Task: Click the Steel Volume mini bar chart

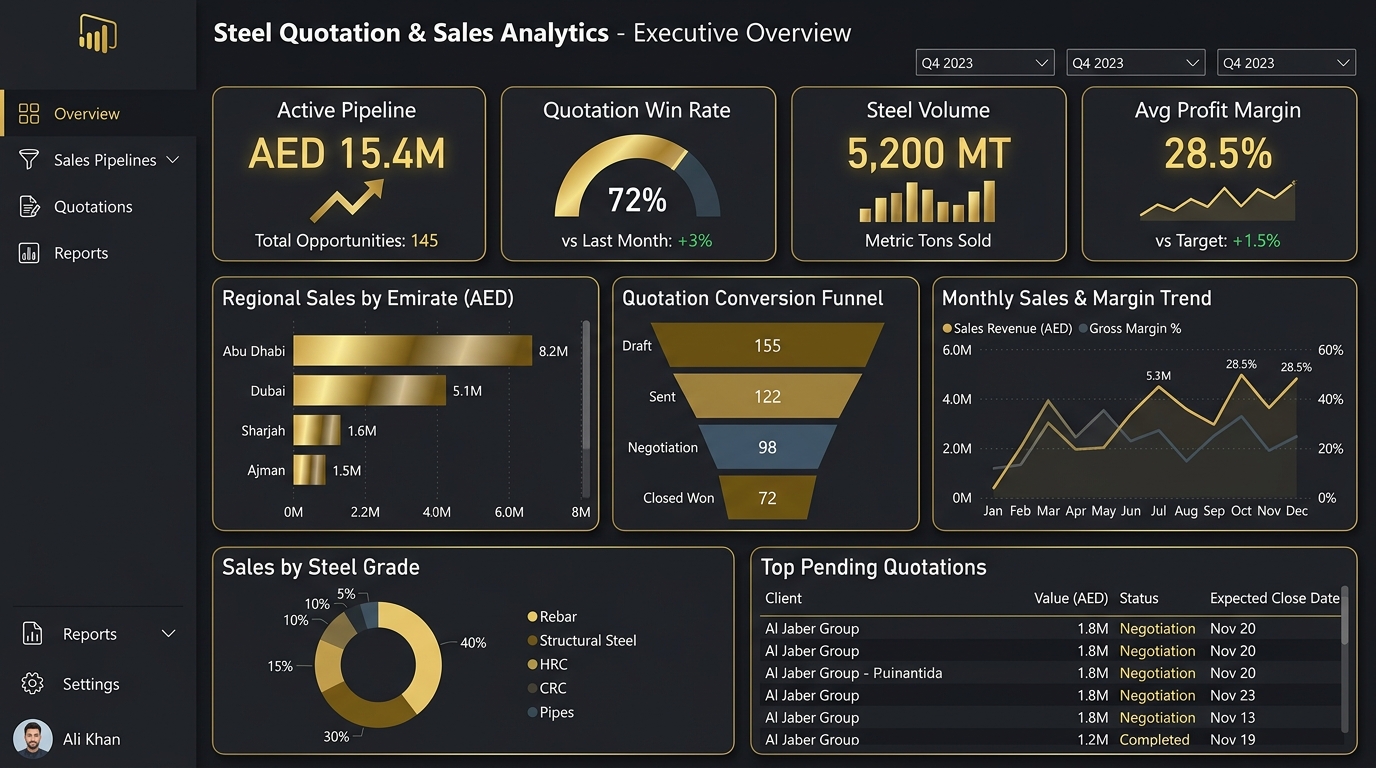Action: pos(928,201)
